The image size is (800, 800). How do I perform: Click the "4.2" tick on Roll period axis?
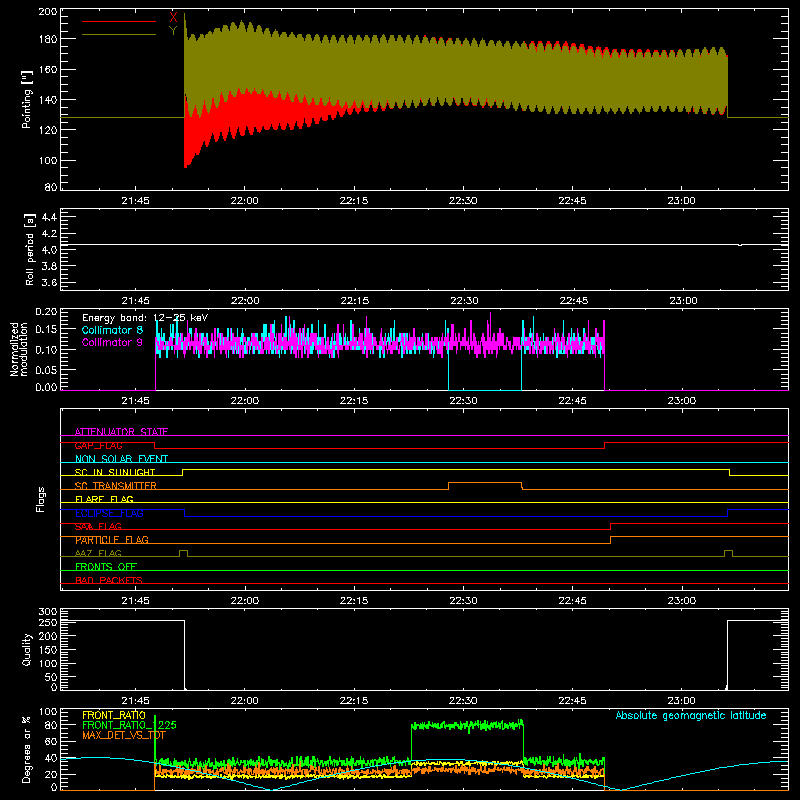tap(49, 234)
